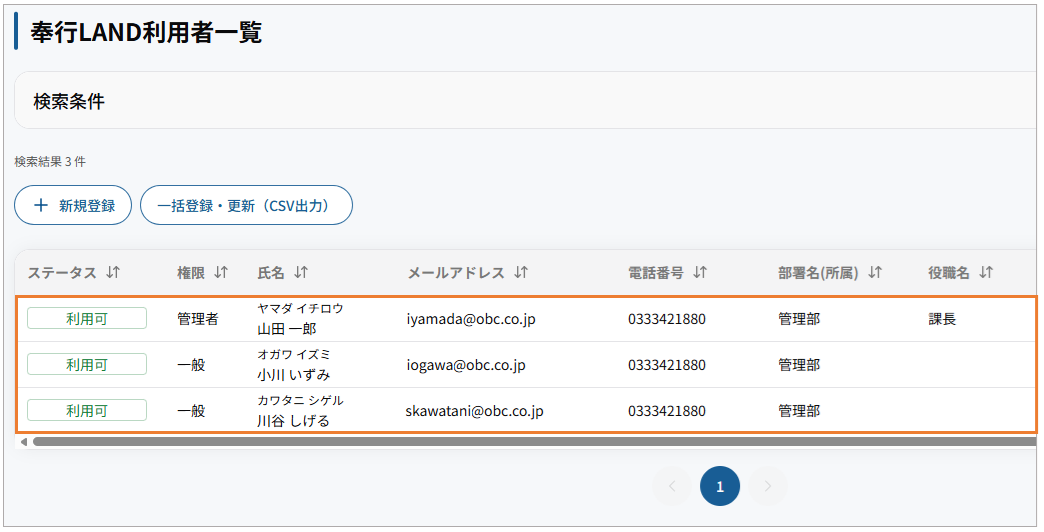Expand the 検索条件 panel

(526, 101)
